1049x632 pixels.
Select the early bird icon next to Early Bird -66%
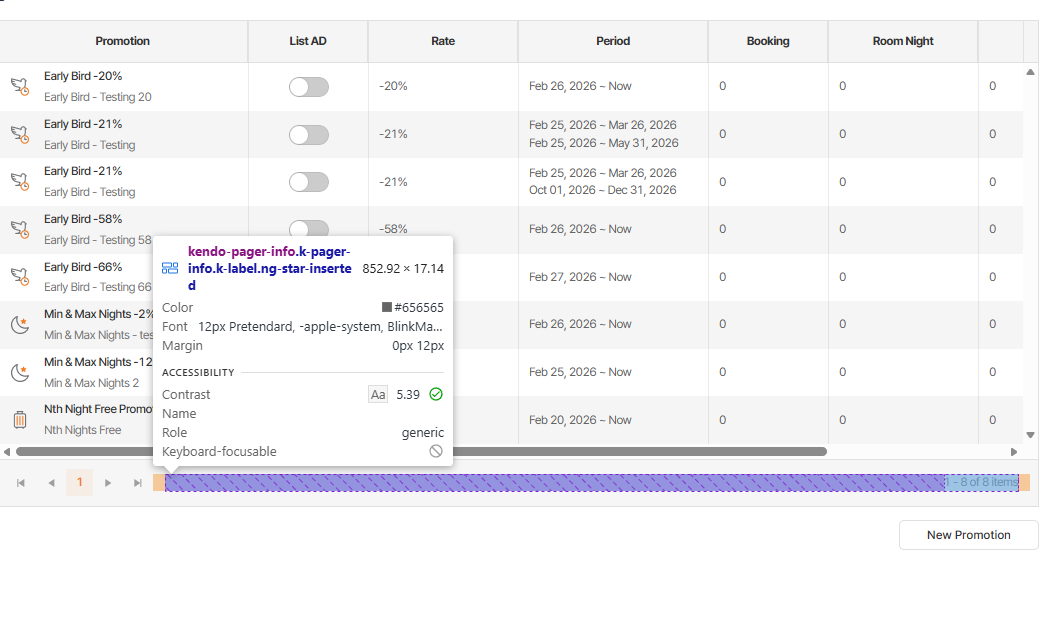(20, 277)
